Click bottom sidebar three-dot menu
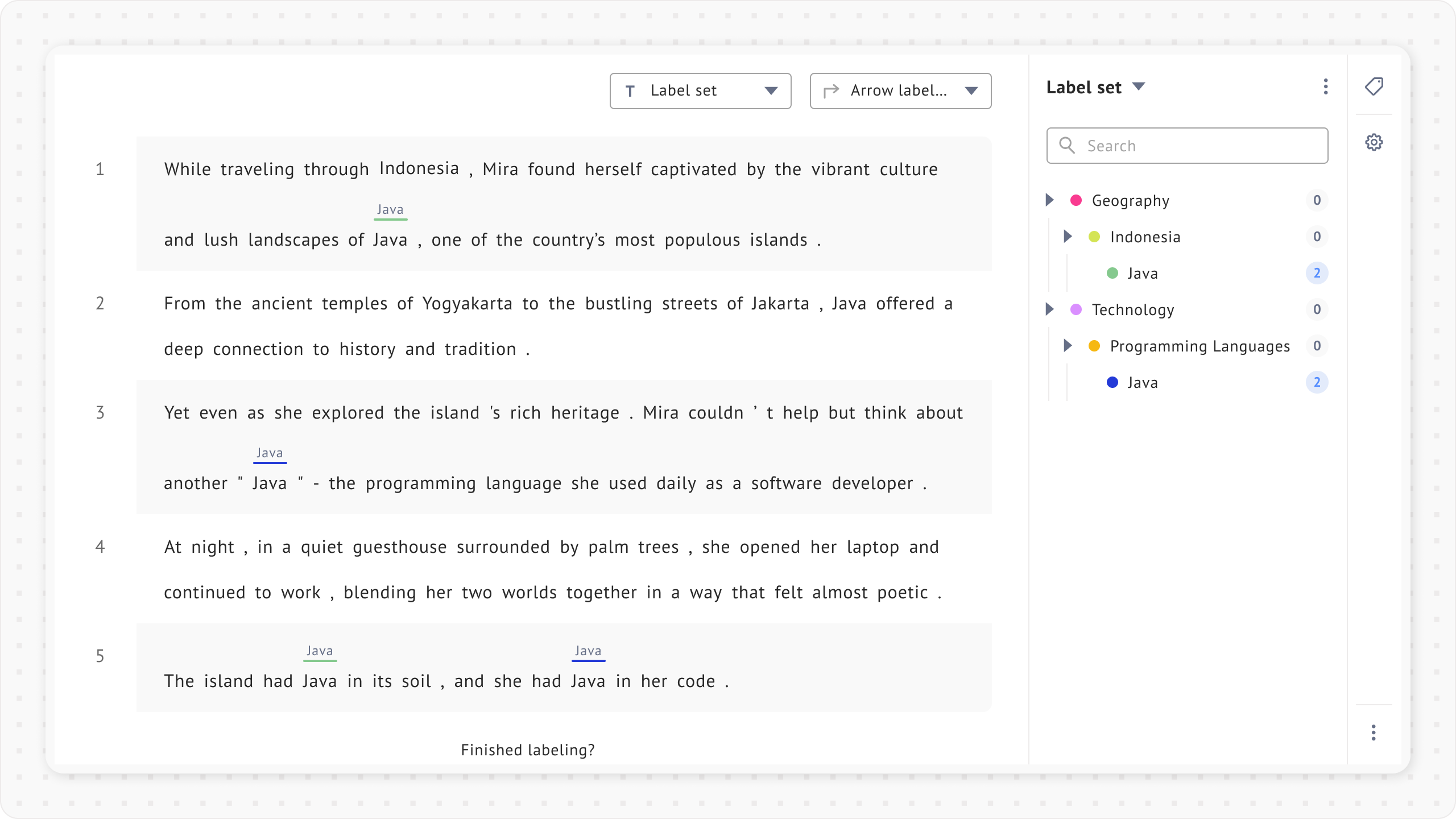1456x819 pixels. (1374, 733)
